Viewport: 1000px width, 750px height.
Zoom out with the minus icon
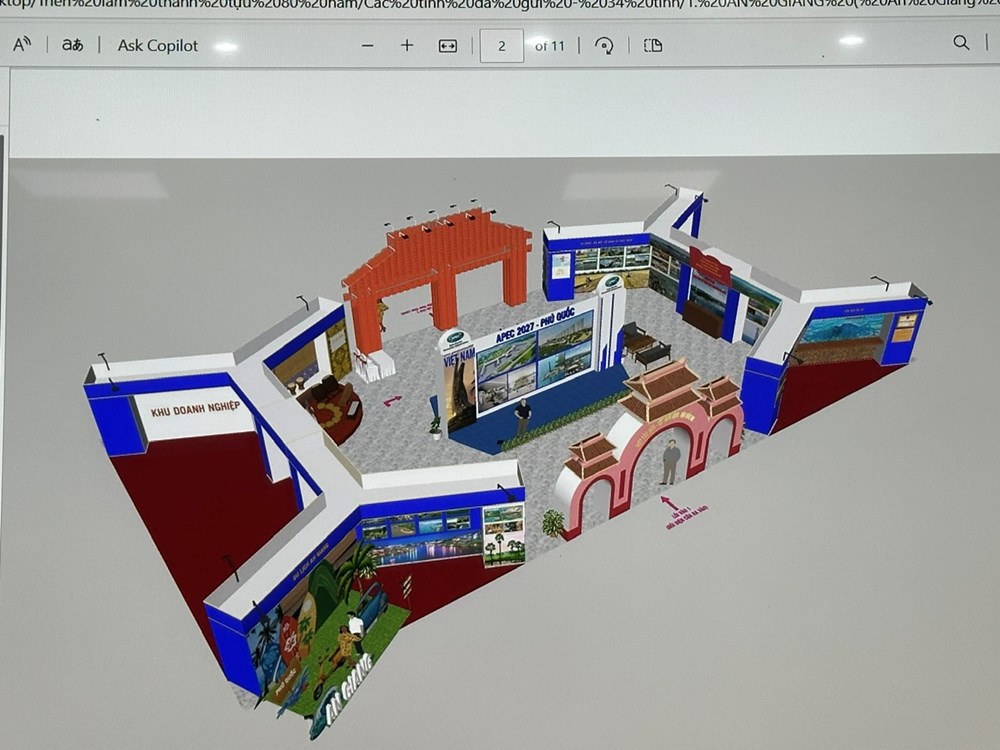tap(367, 46)
